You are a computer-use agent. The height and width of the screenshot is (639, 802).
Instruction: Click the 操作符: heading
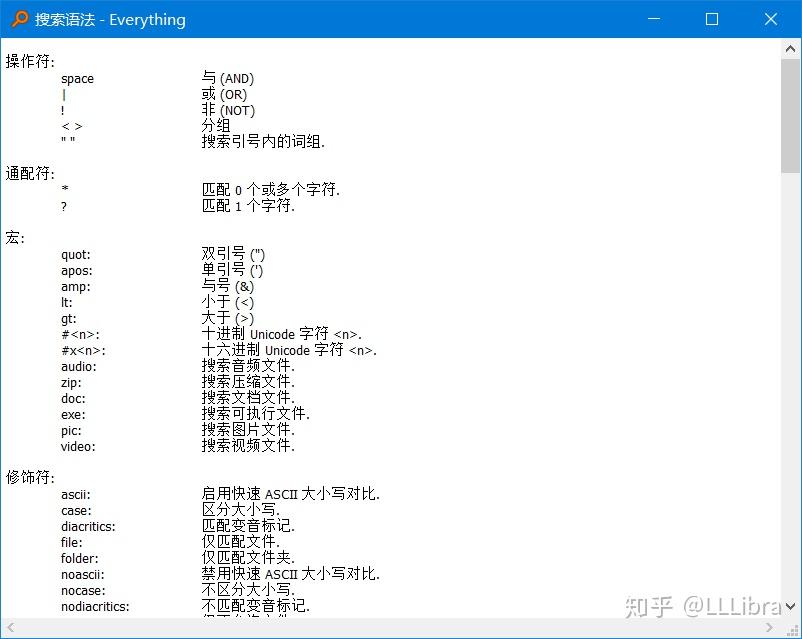[x=30, y=61]
